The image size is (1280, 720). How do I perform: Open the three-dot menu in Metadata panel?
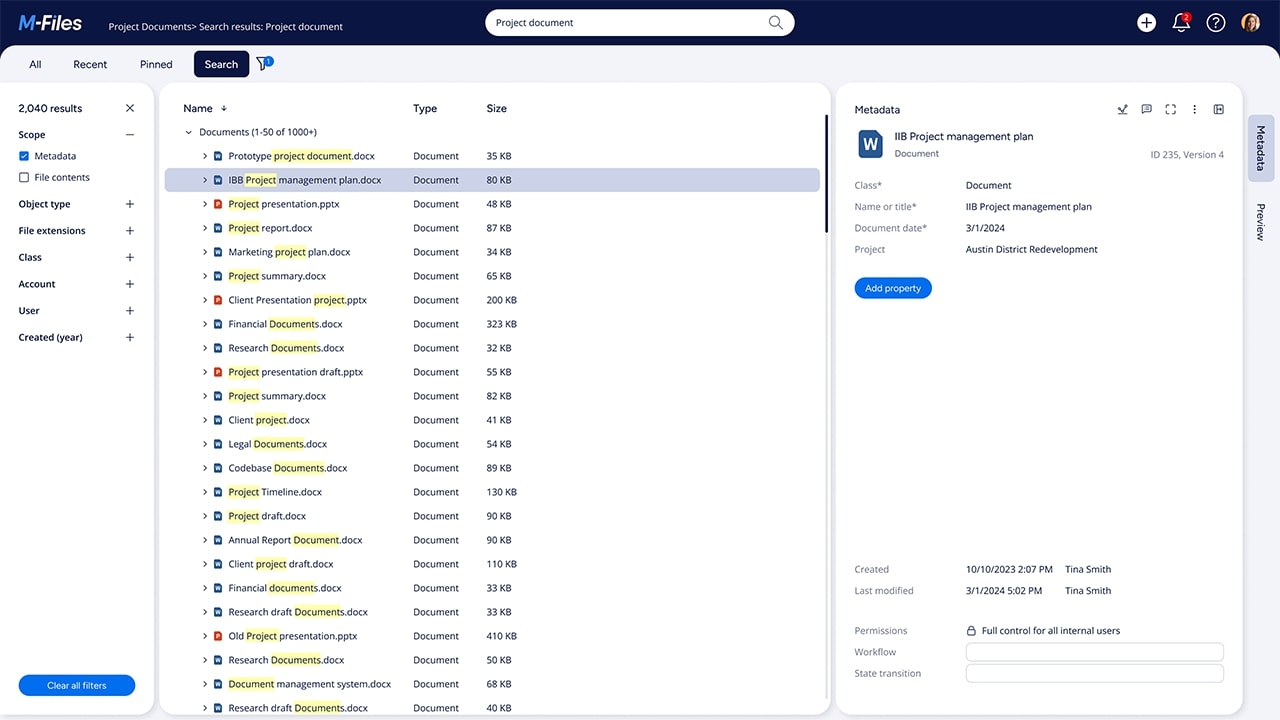pyautogui.click(x=1194, y=110)
